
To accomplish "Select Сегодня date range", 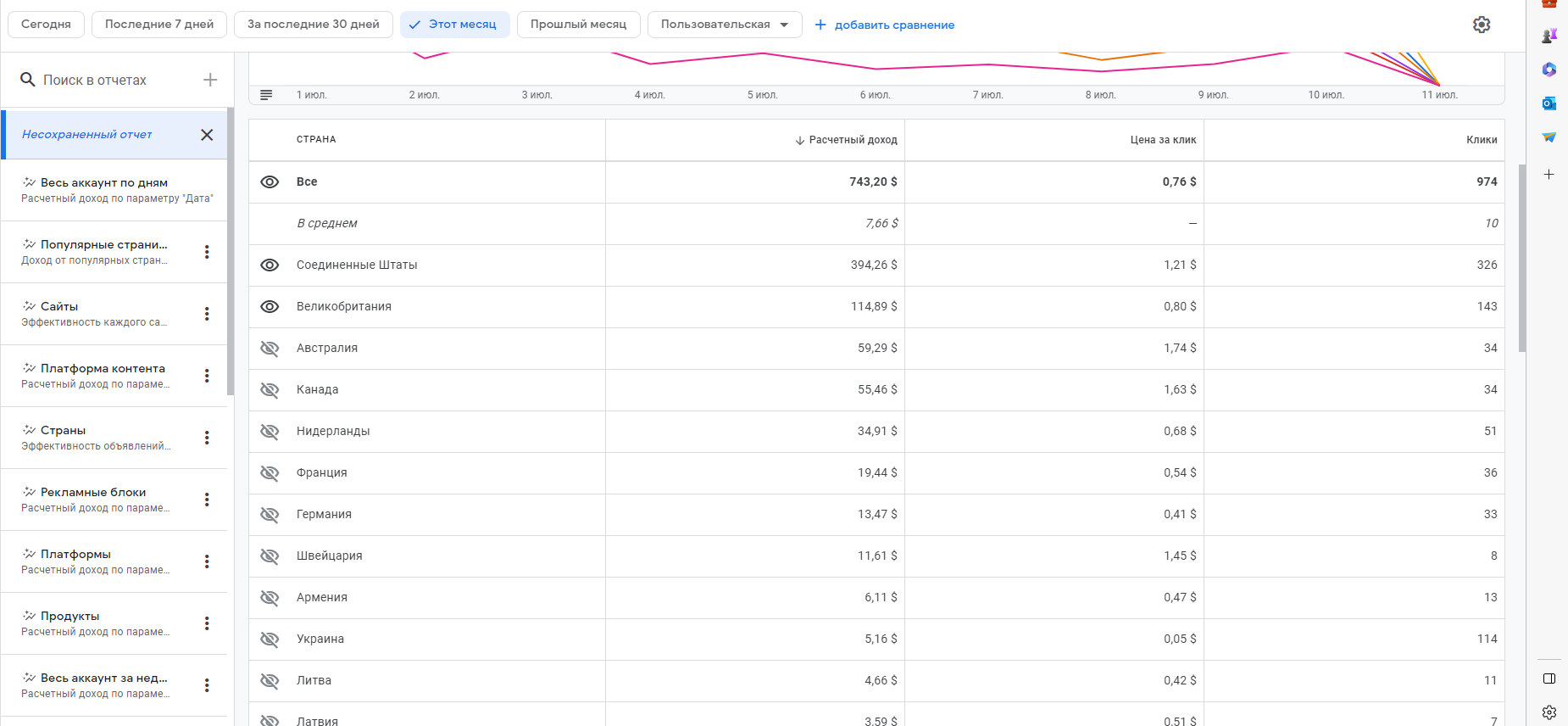I will [46, 25].
